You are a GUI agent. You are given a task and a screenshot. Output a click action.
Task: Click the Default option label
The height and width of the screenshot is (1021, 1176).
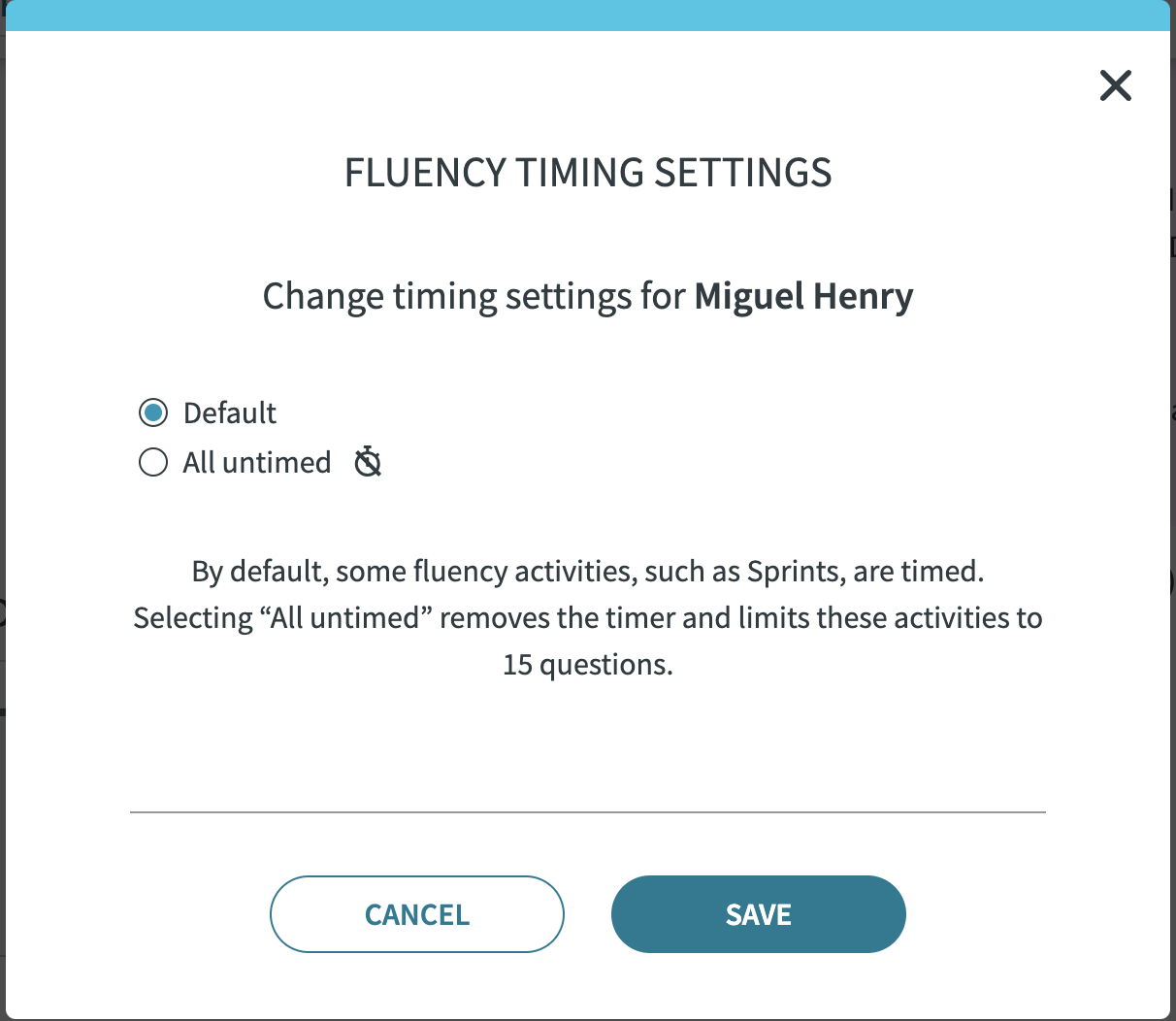click(x=230, y=412)
